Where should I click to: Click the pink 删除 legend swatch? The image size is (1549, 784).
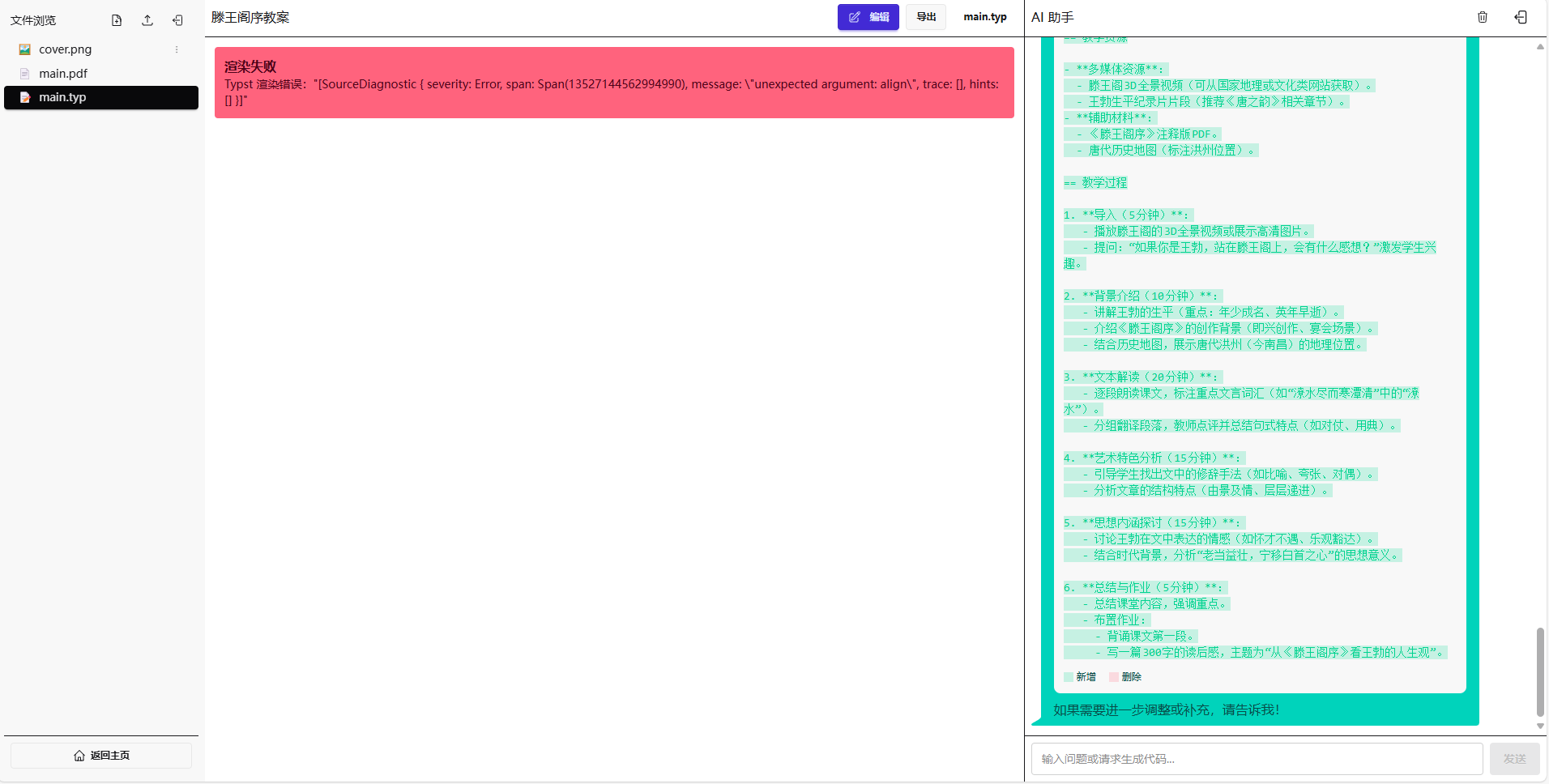pyautogui.click(x=1114, y=677)
